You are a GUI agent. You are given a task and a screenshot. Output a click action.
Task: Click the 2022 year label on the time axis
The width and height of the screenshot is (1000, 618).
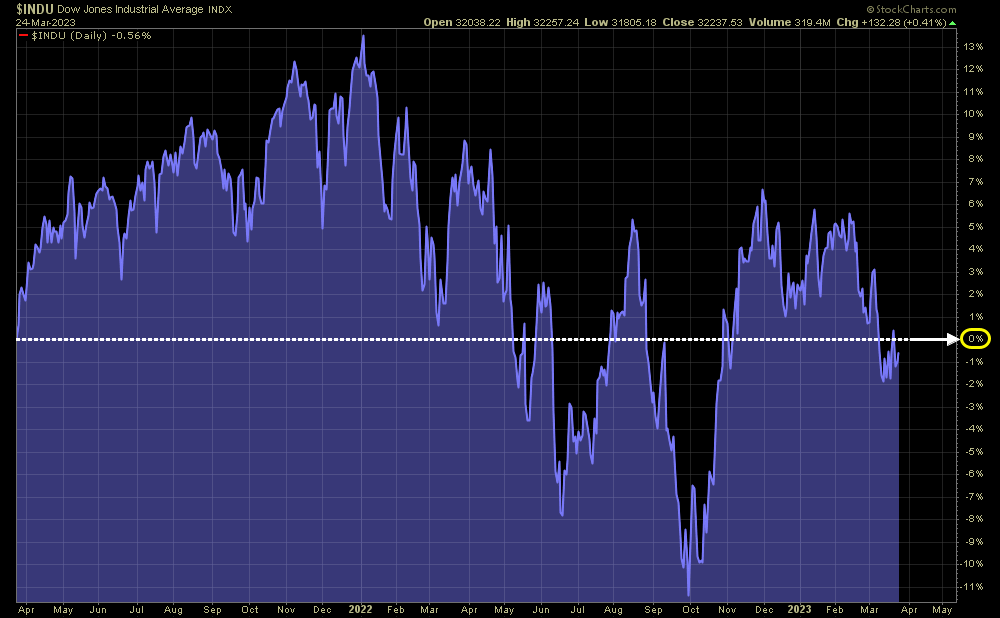pyautogui.click(x=360, y=609)
